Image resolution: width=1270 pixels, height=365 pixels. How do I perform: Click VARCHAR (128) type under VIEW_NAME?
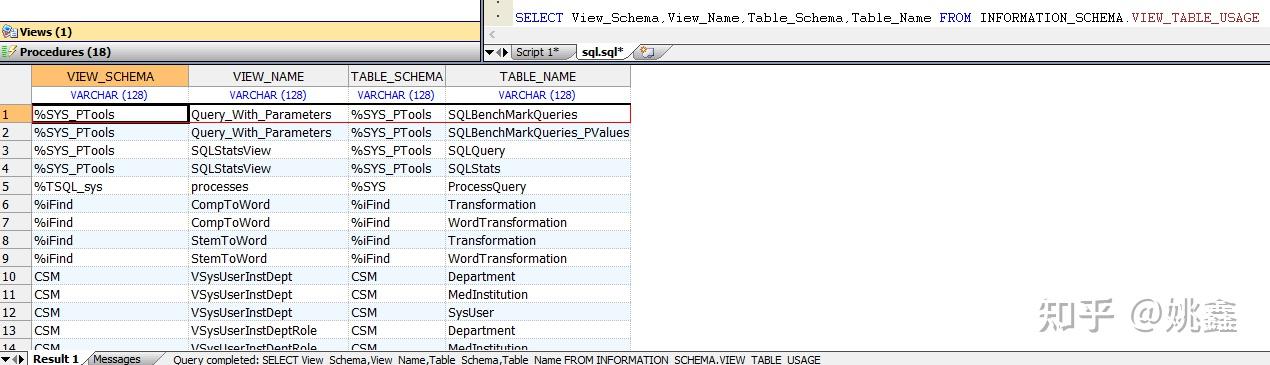click(x=268, y=95)
